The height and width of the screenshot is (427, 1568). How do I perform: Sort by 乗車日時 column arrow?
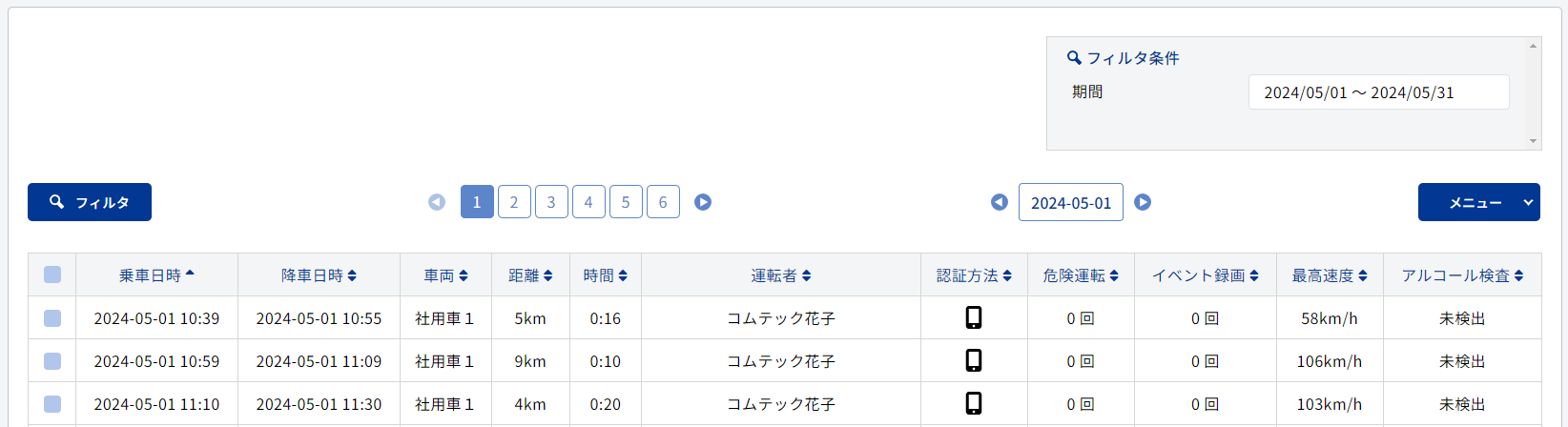point(190,274)
